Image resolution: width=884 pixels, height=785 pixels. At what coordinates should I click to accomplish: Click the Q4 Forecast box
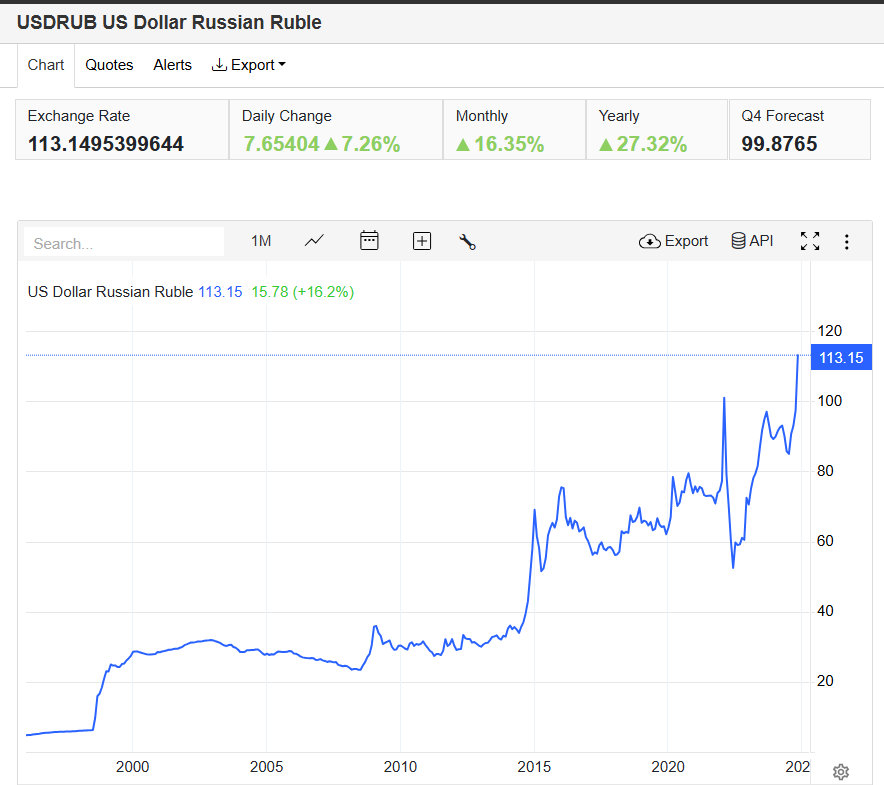click(x=799, y=130)
